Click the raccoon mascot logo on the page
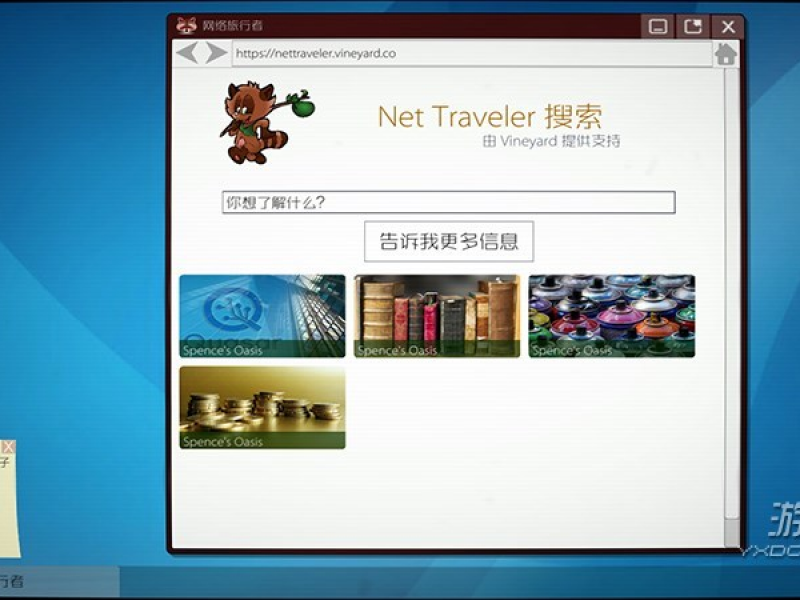The image size is (800, 600). [x=267, y=123]
